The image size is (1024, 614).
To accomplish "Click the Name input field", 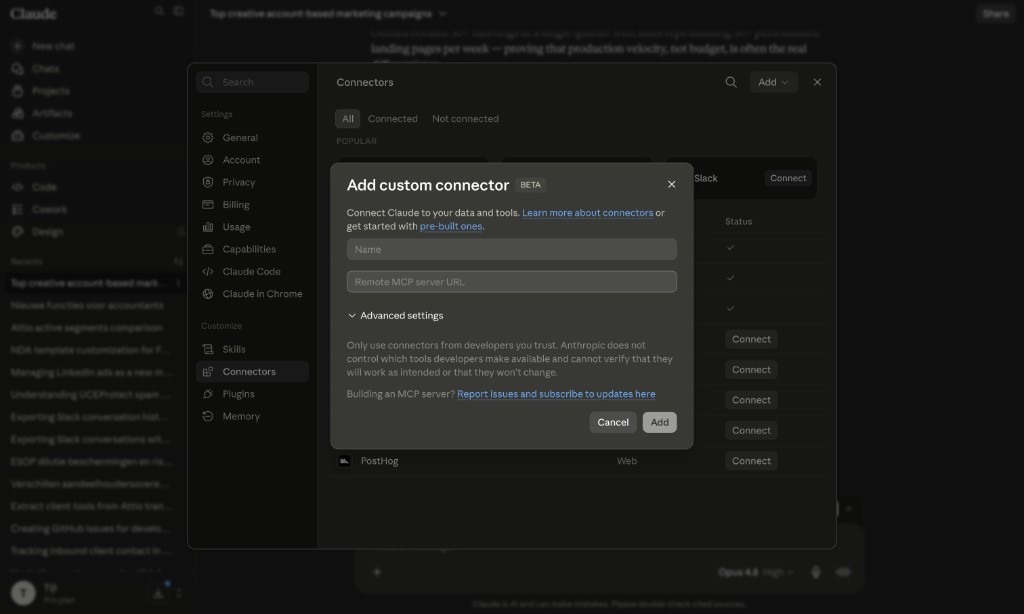I will tap(511, 250).
